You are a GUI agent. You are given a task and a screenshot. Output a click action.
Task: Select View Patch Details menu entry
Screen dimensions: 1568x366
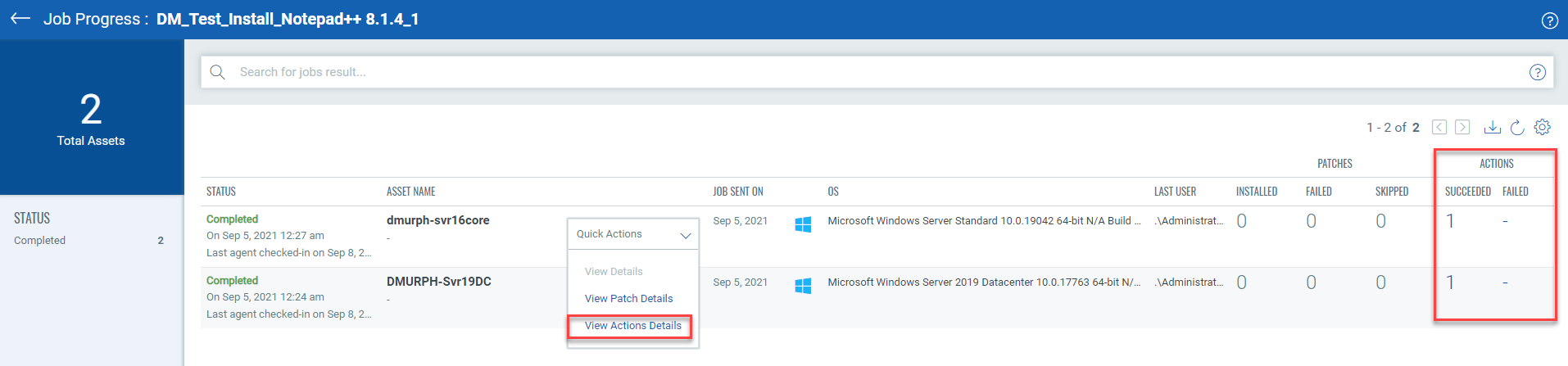629,298
